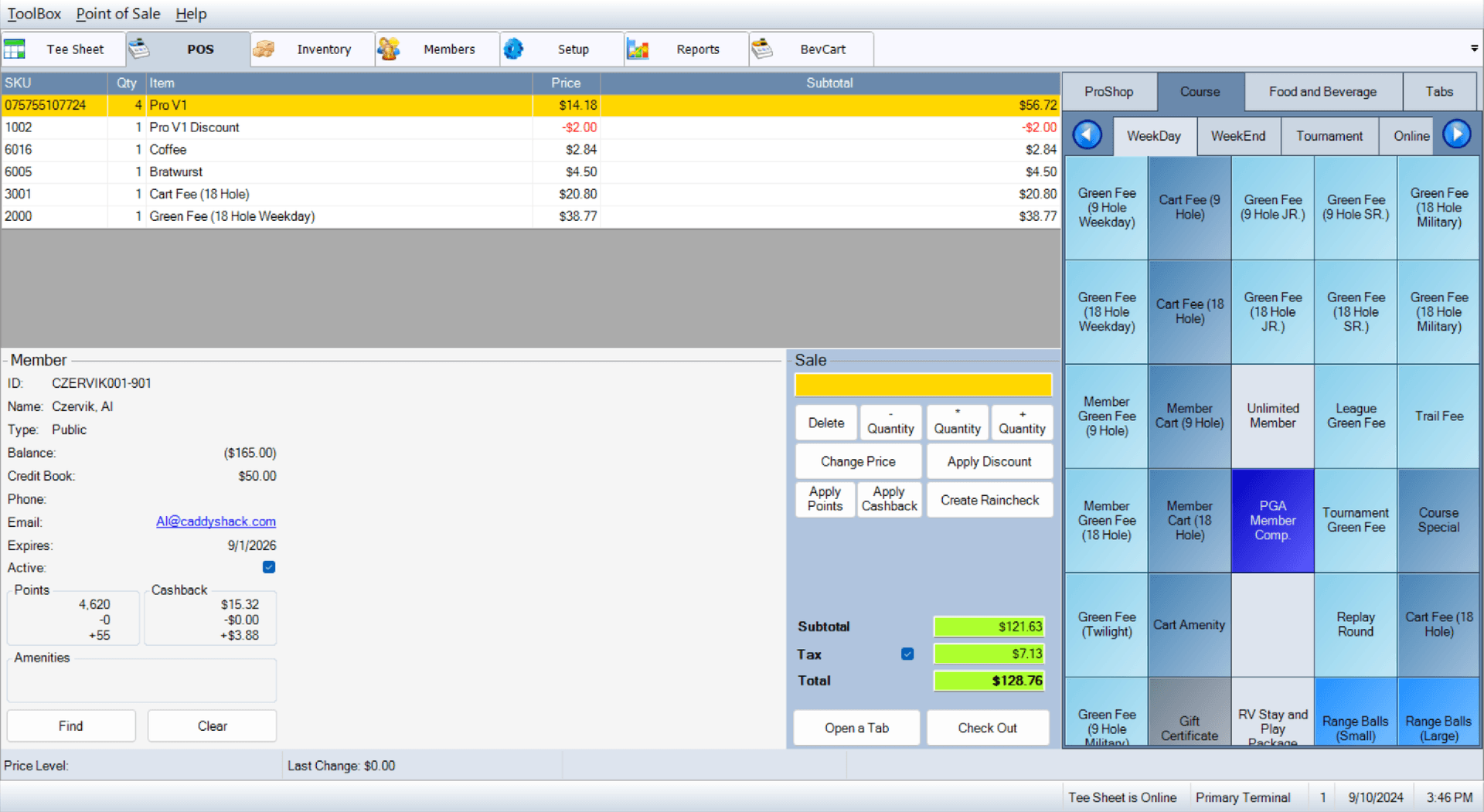The image size is (1484, 812).
Task: Select the Coffee line item row
Action: click(x=309, y=150)
